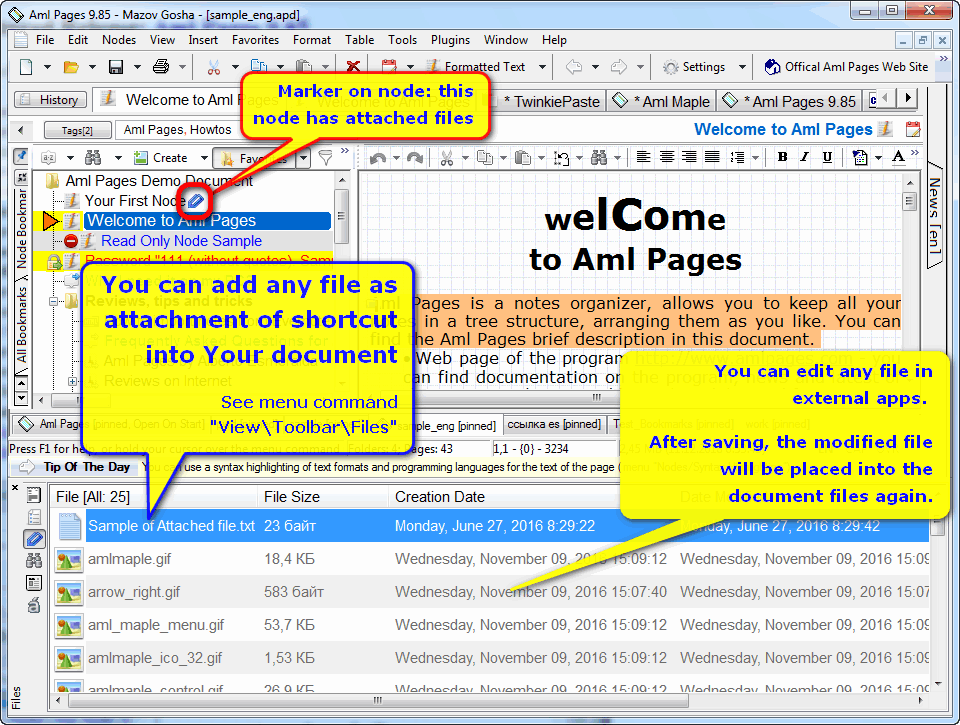The width and height of the screenshot is (960, 725).
Task: Toggle the pin button above the bookmarks sidebar
Action: 21,157
